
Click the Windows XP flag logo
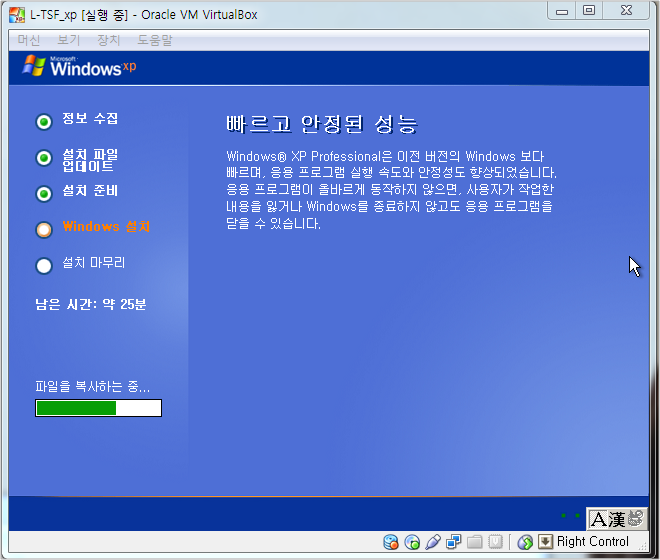34,66
